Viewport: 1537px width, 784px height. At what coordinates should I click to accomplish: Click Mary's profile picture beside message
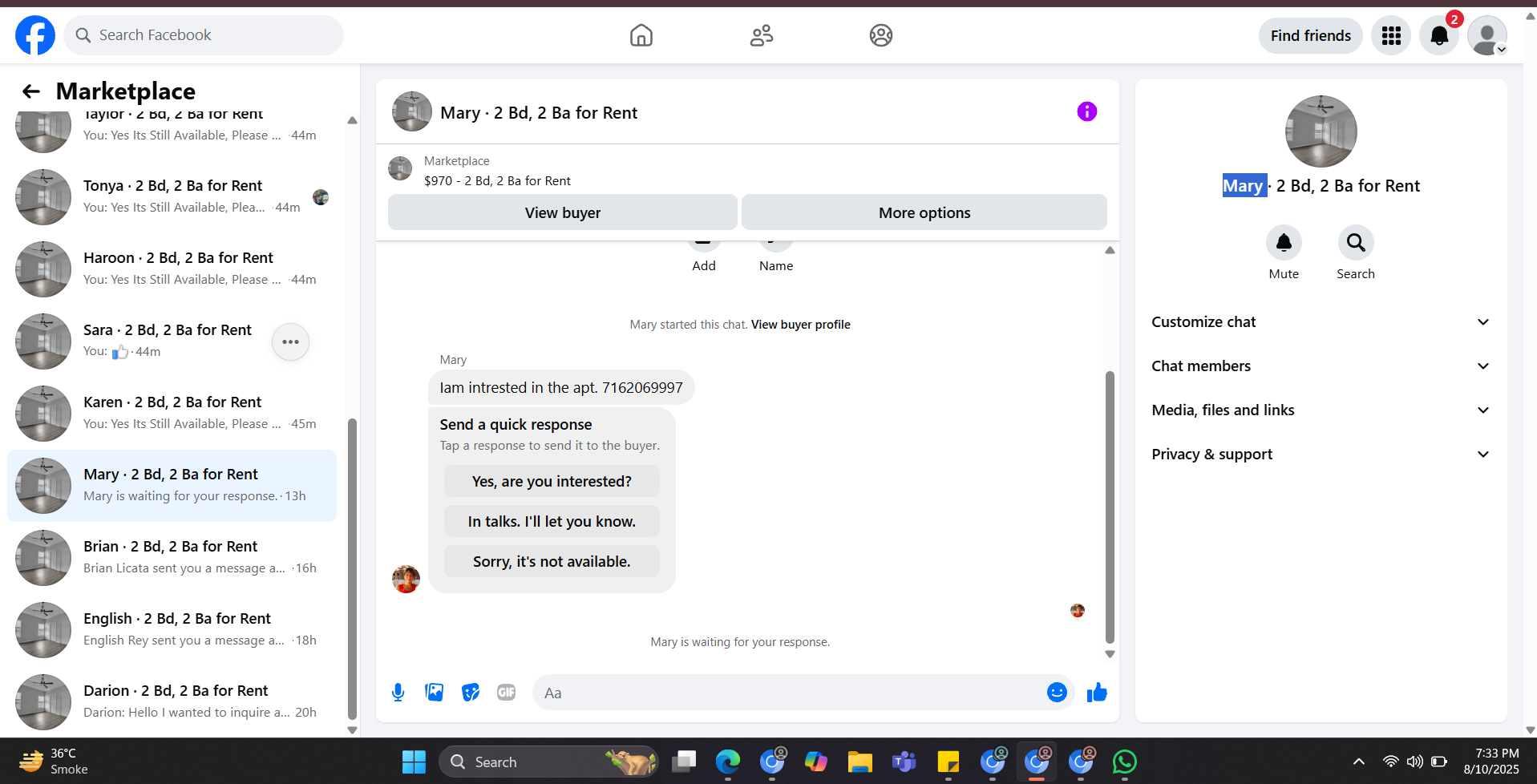point(406,579)
